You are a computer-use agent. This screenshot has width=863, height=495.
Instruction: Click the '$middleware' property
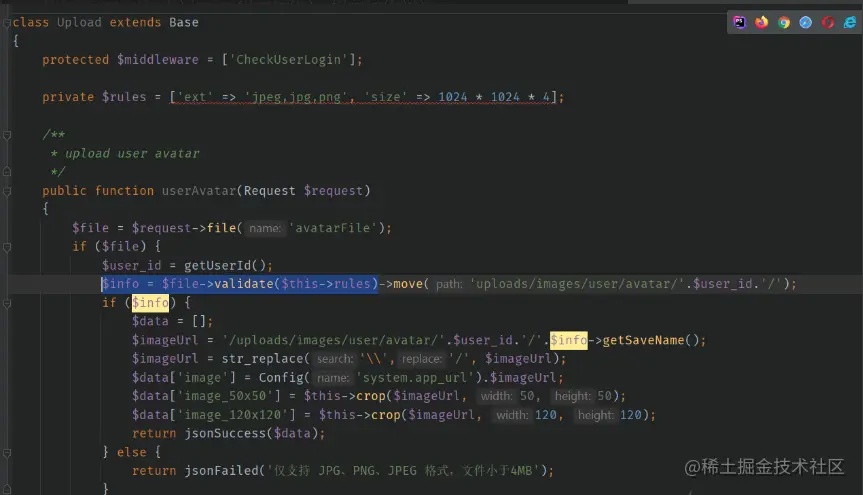[x=157, y=59]
